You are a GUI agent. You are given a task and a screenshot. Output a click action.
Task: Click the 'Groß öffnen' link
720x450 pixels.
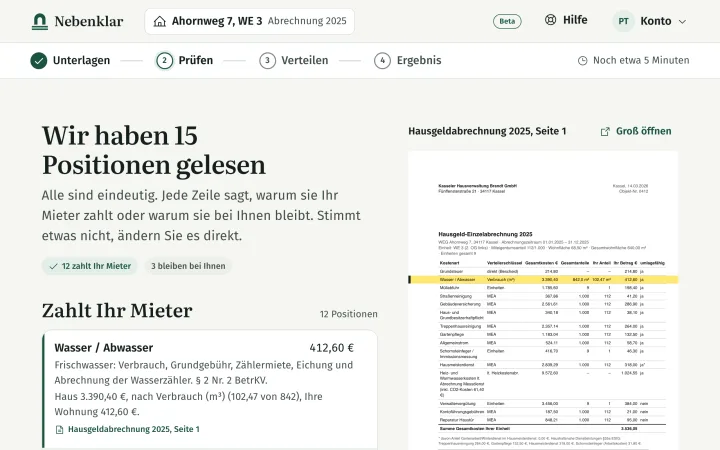(643, 131)
